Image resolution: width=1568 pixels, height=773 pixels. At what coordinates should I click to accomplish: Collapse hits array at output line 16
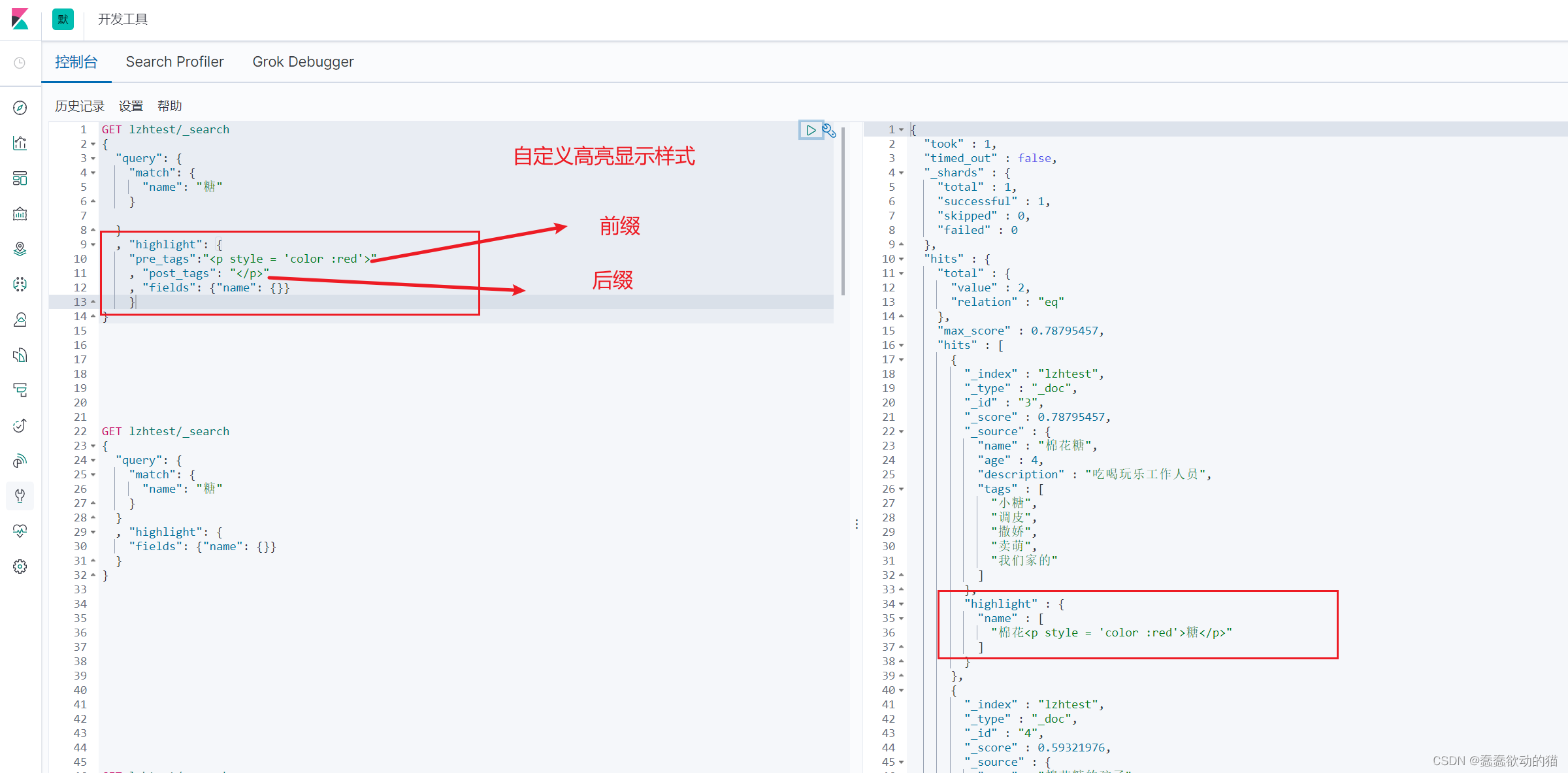902,345
